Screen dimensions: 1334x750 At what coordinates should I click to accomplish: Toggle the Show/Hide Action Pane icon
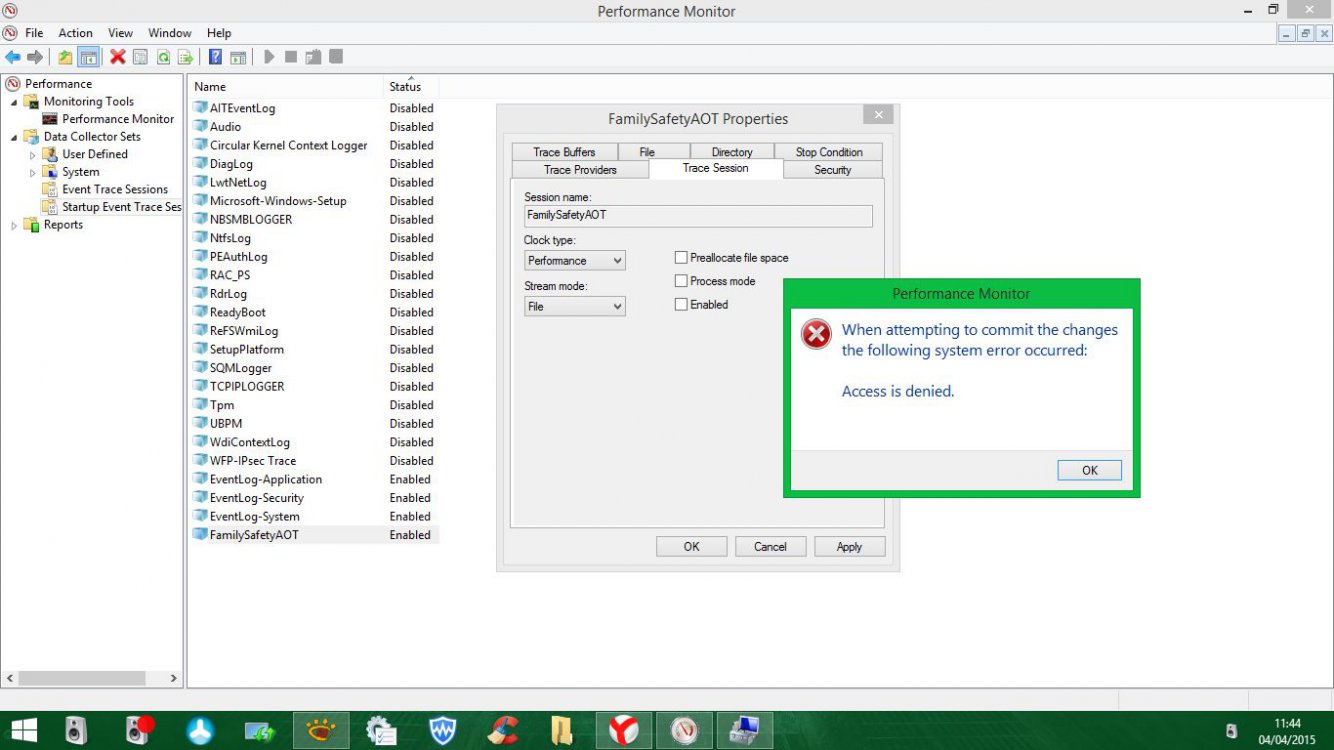(x=238, y=57)
